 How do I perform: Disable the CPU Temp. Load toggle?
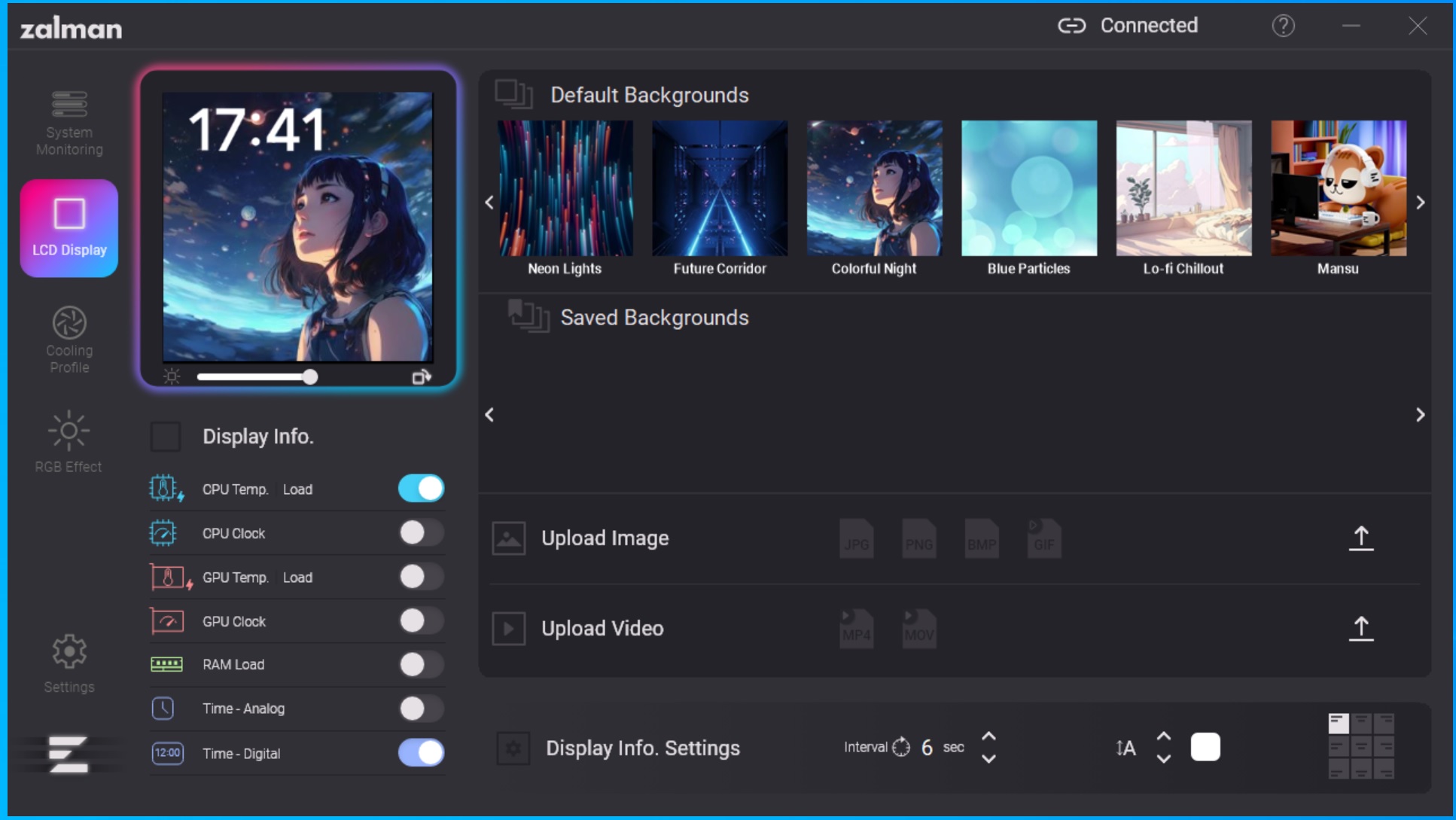421,489
